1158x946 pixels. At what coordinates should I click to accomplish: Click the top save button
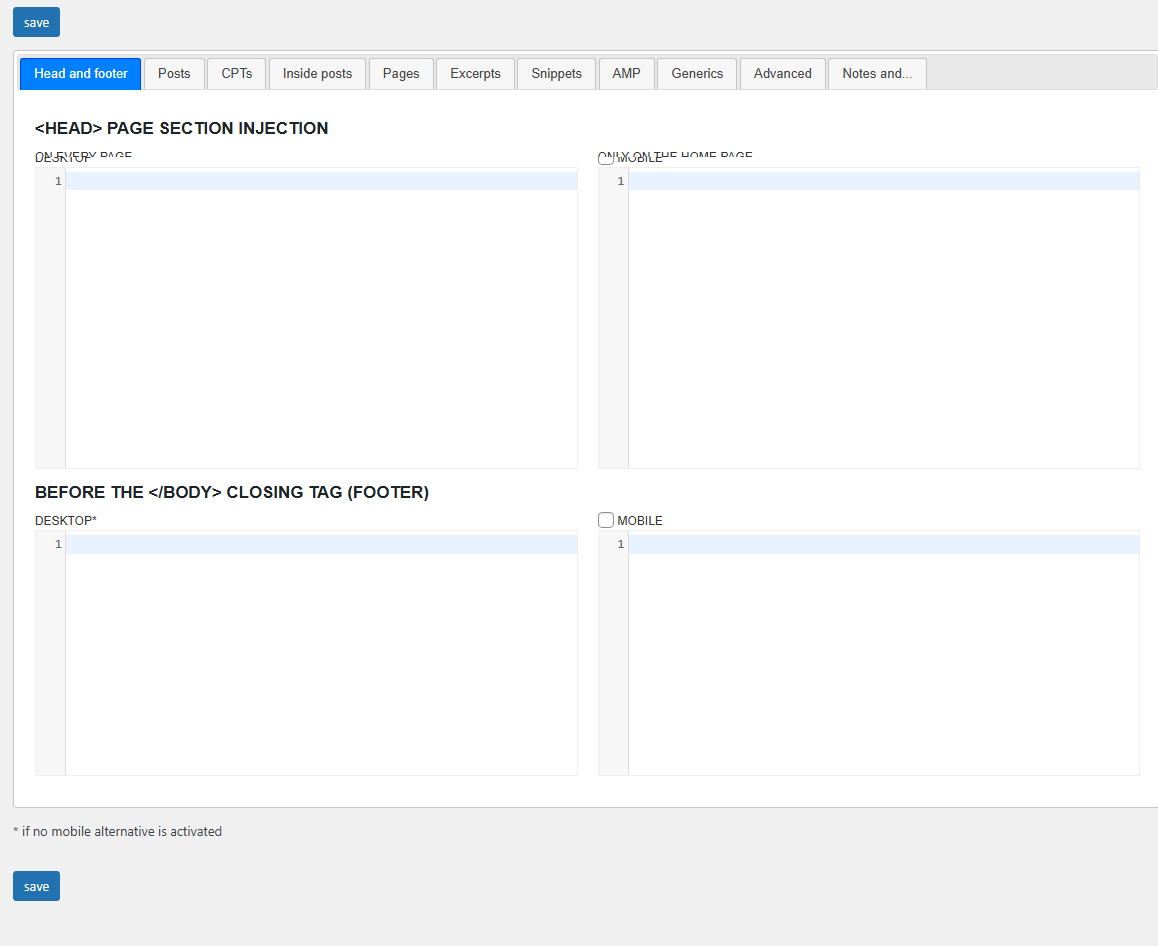36,21
